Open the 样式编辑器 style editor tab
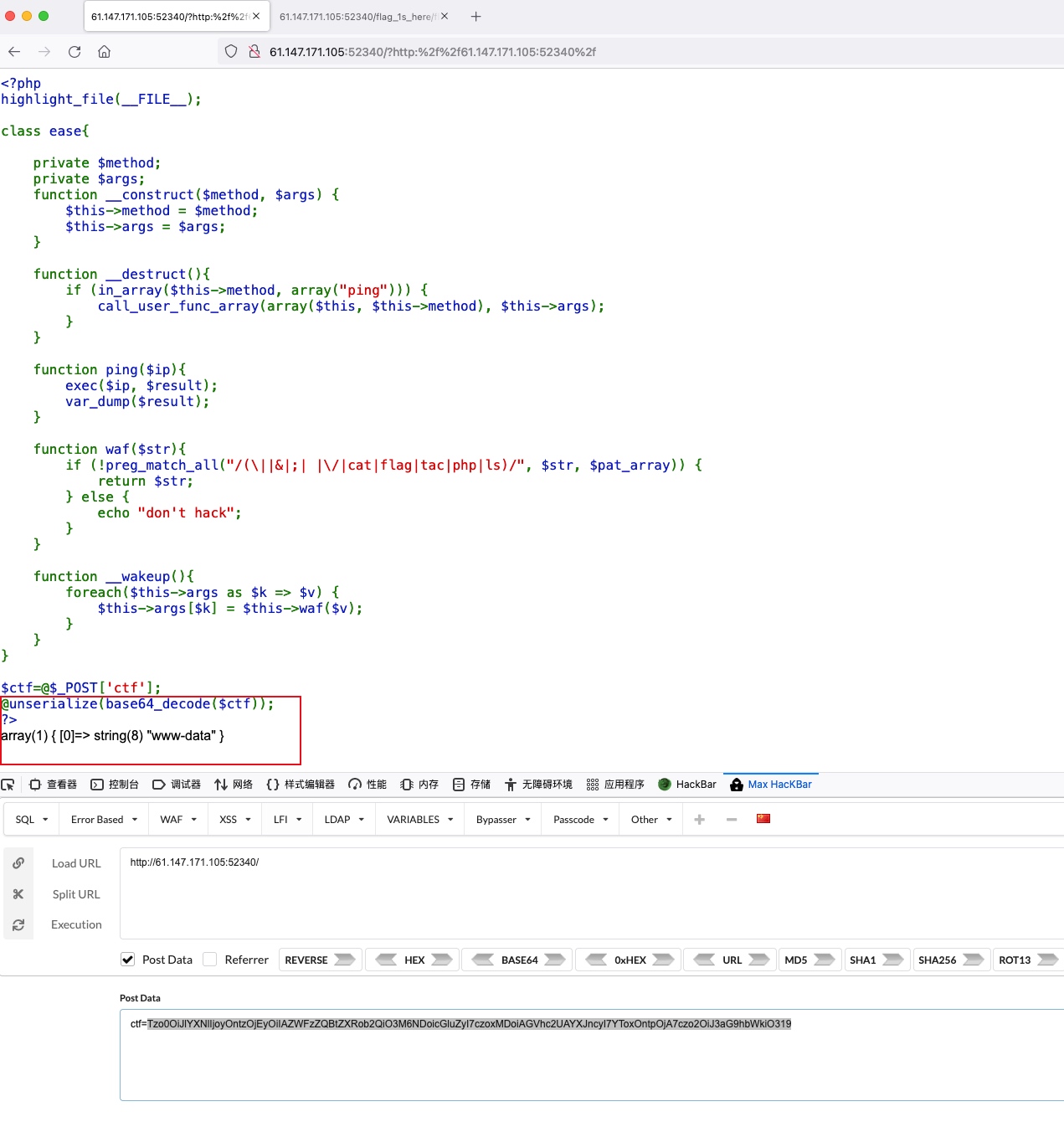Screen dimensions: 1064x1122 tap(301, 785)
